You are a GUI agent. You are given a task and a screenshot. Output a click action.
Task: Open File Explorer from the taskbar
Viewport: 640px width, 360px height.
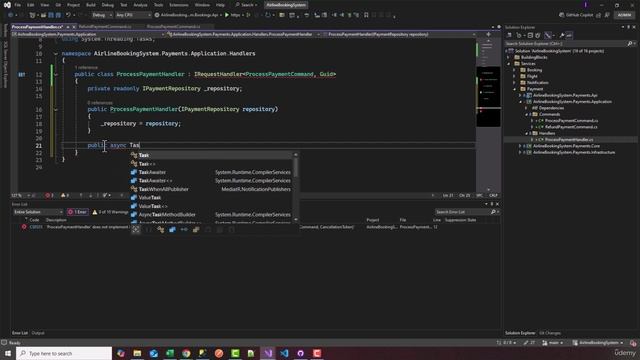pyautogui.click(x=137, y=353)
